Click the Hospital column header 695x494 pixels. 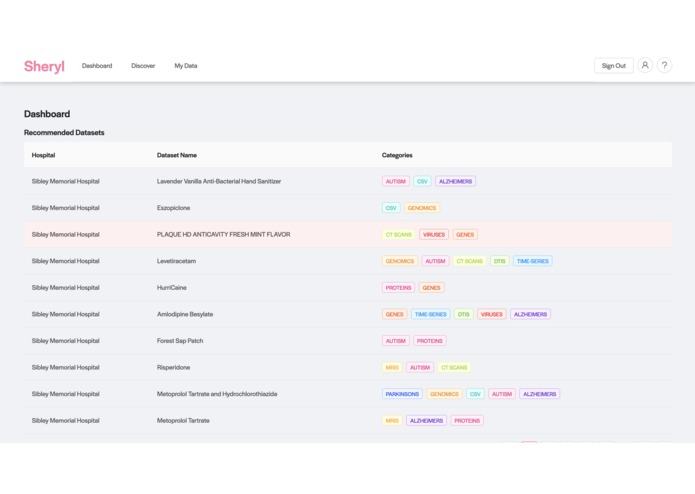click(x=43, y=155)
